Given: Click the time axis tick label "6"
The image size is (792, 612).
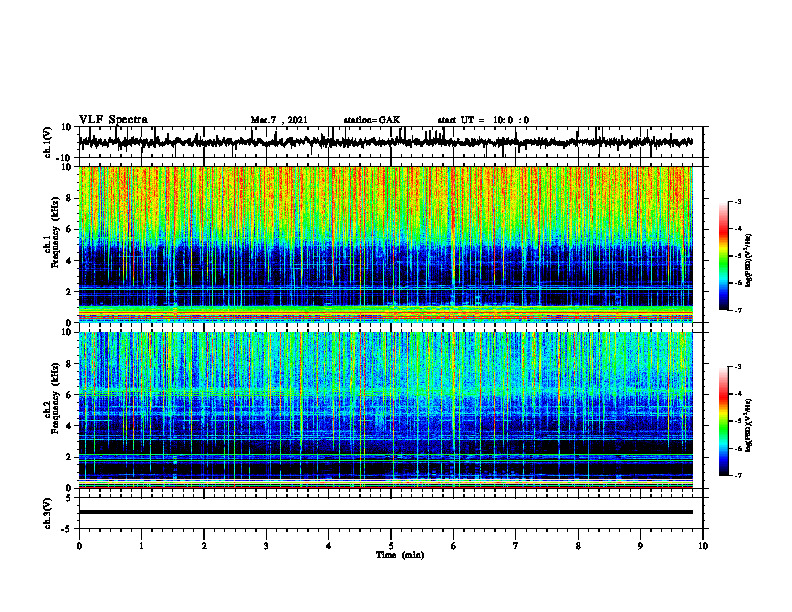Looking at the screenshot, I should 454,546.
